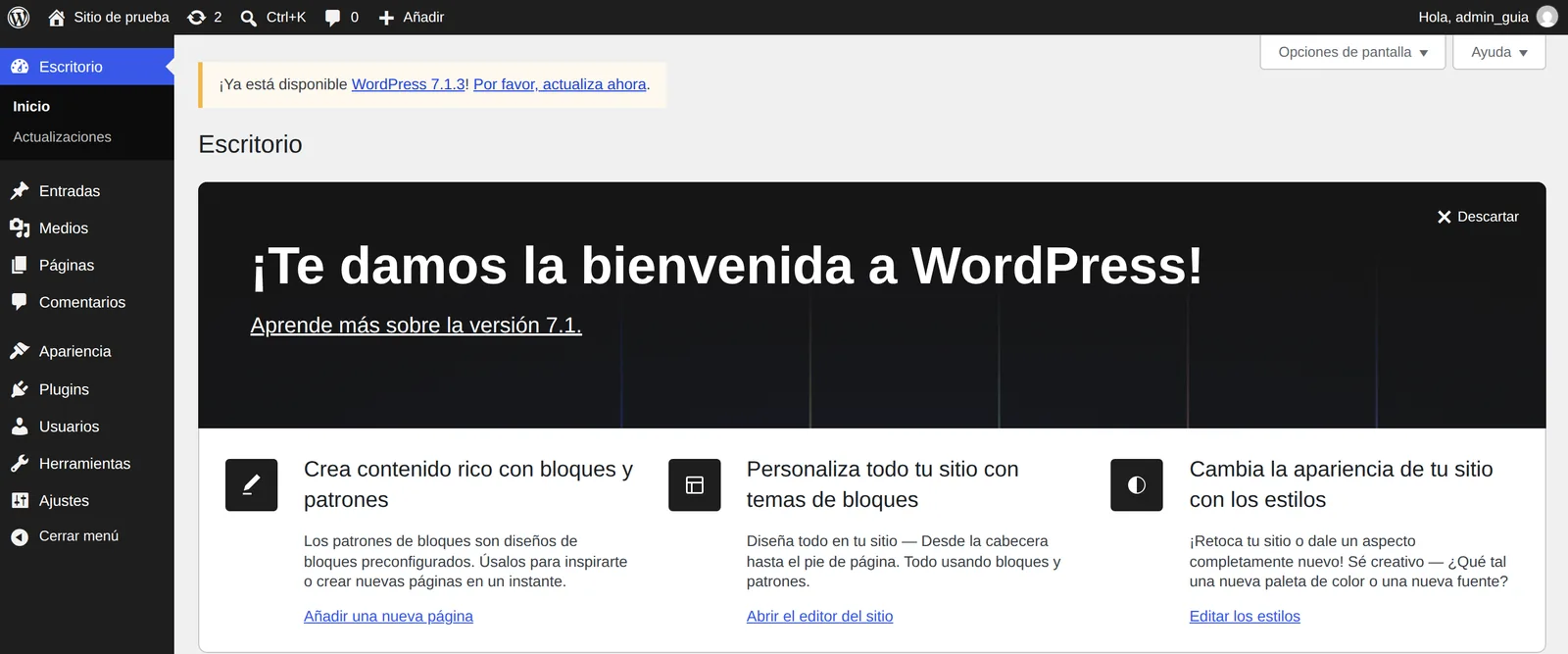The width and height of the screenshot is (1568, 654).
Task: Click the admin_guia avatar icon
Action: (1547, 17)
